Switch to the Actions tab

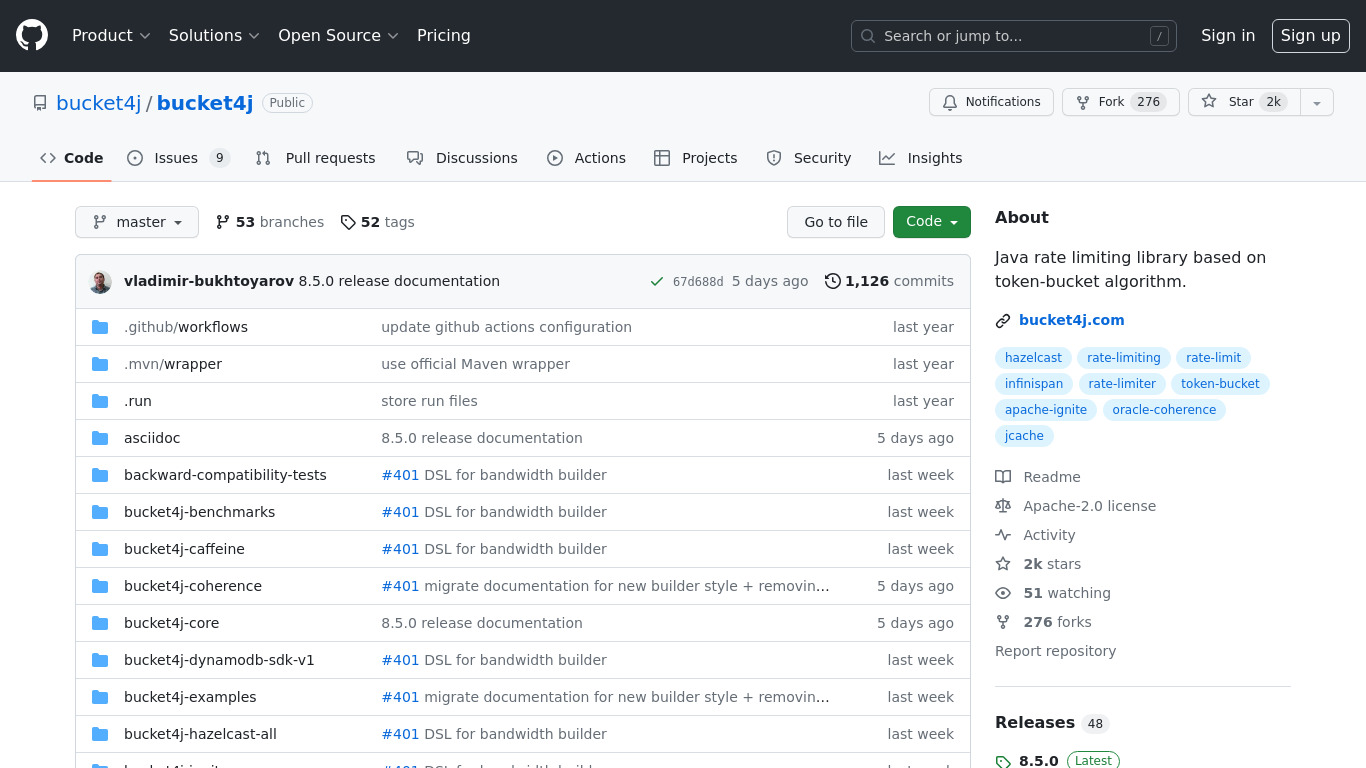[586, 158]
